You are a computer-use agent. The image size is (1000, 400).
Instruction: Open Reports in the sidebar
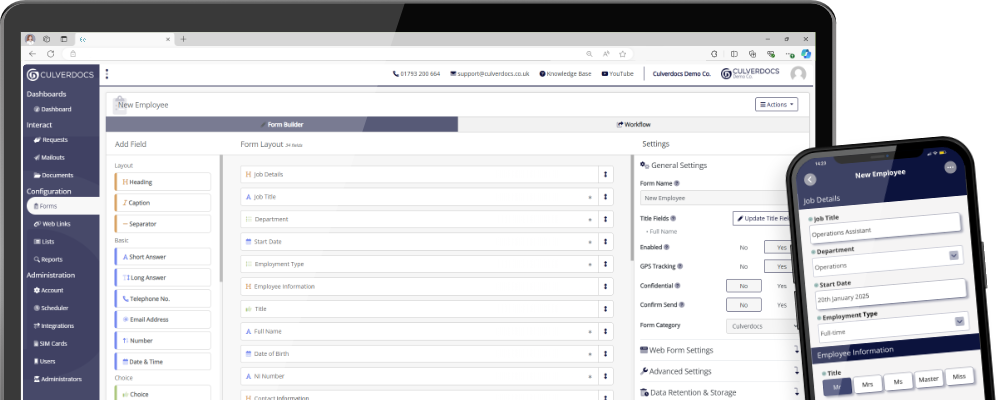tap(48, 260)
